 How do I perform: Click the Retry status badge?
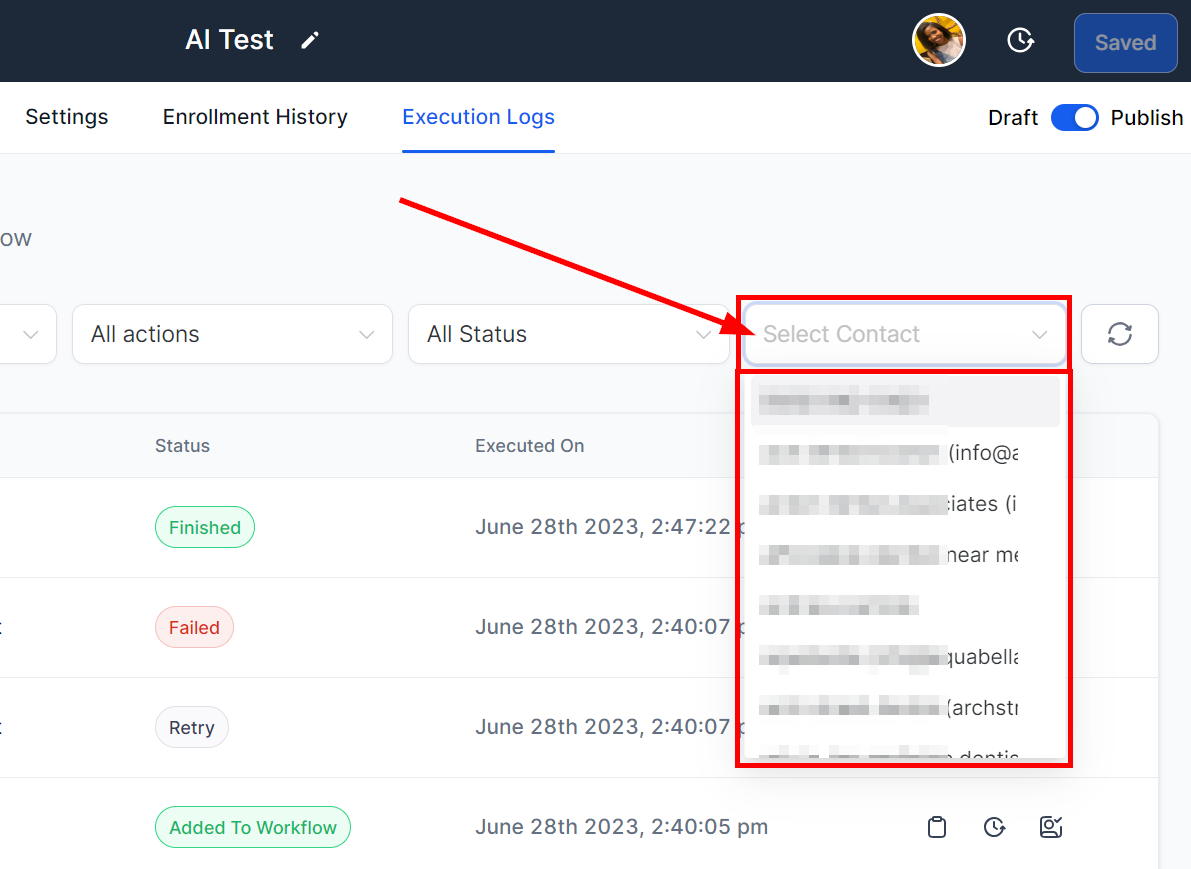click(x=192, y=728)
